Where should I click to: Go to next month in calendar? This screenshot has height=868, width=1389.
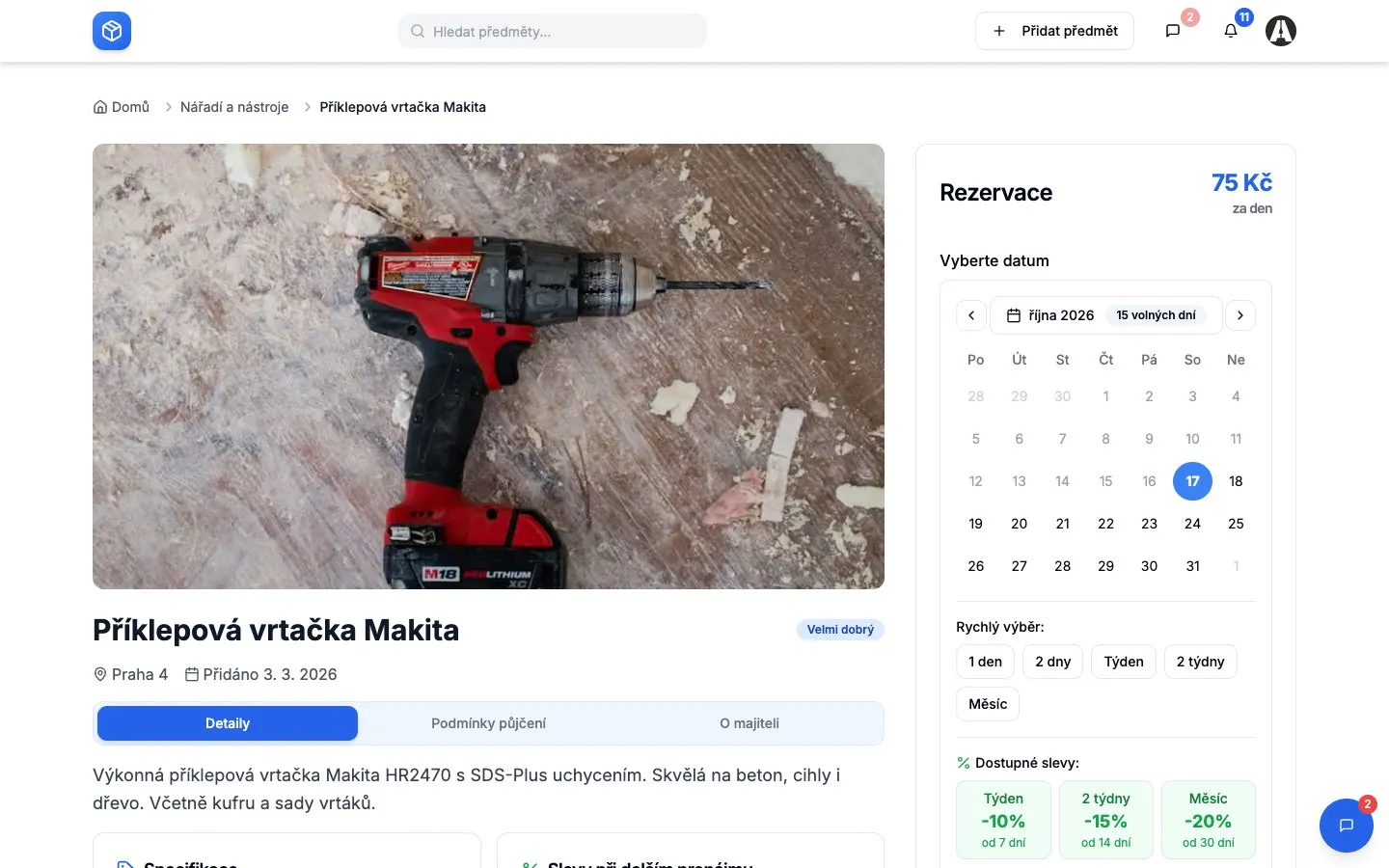coord(1240,315)
